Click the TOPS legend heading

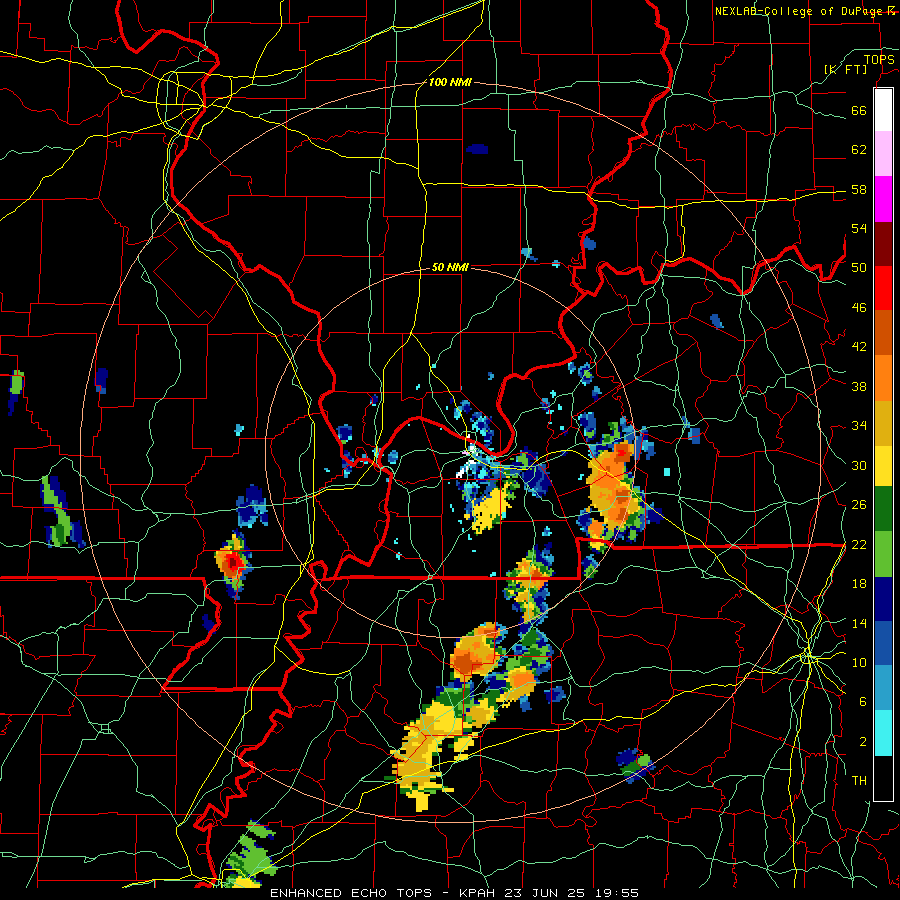click(879, 59)
